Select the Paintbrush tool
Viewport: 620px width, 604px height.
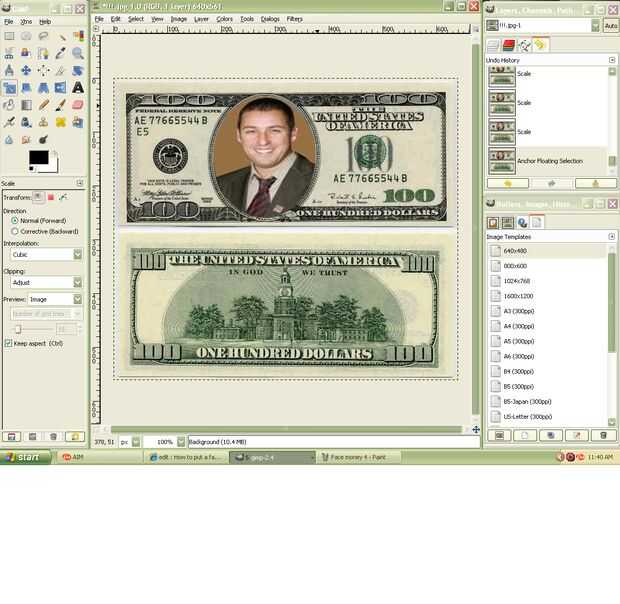pos(60,105)
